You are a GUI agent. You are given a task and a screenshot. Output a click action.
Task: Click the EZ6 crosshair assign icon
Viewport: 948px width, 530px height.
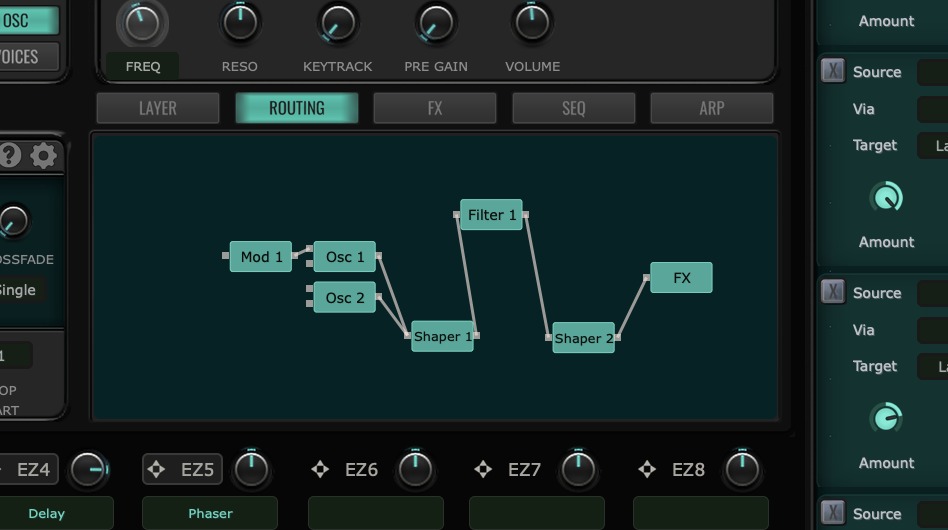click(320, 469)
